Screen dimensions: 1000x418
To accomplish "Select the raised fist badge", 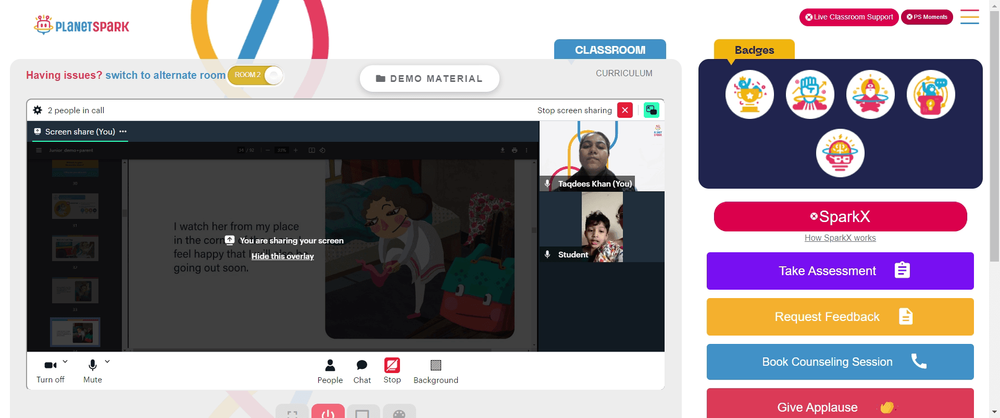I will coord(810,94).
